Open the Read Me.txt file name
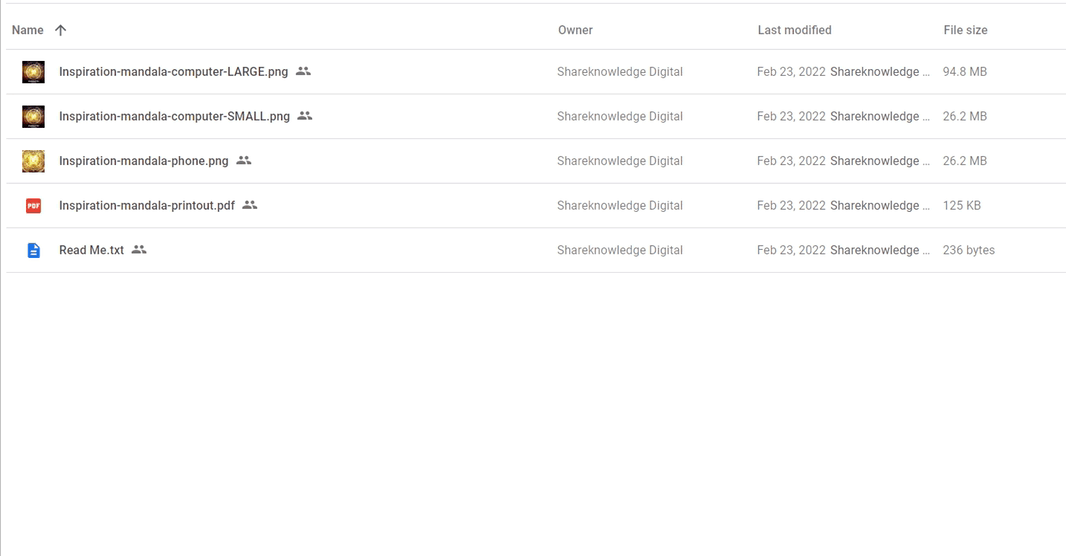The width and height of the screenshot is (1066, 556). point(91,250)
